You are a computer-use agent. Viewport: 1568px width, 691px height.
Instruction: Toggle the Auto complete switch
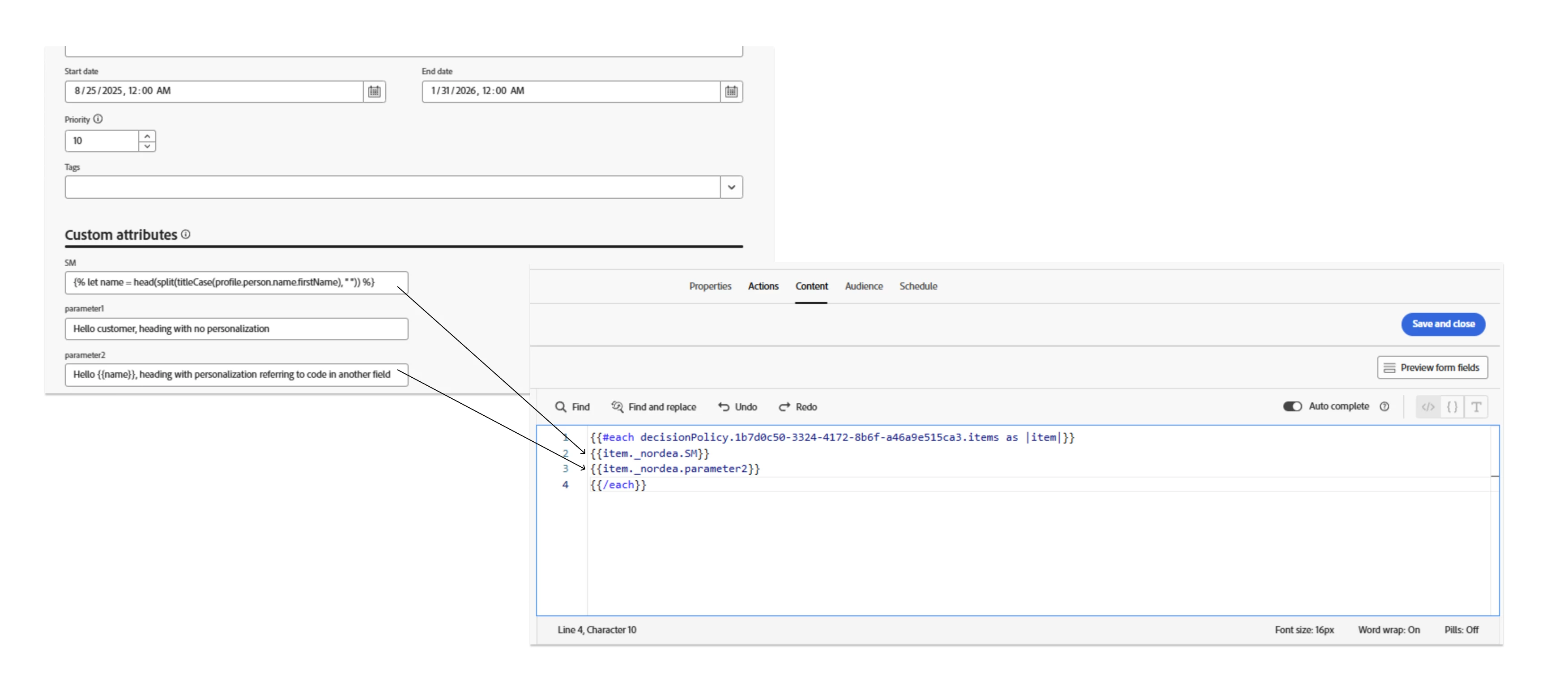pyautogui.click(x=1291, y=407)
